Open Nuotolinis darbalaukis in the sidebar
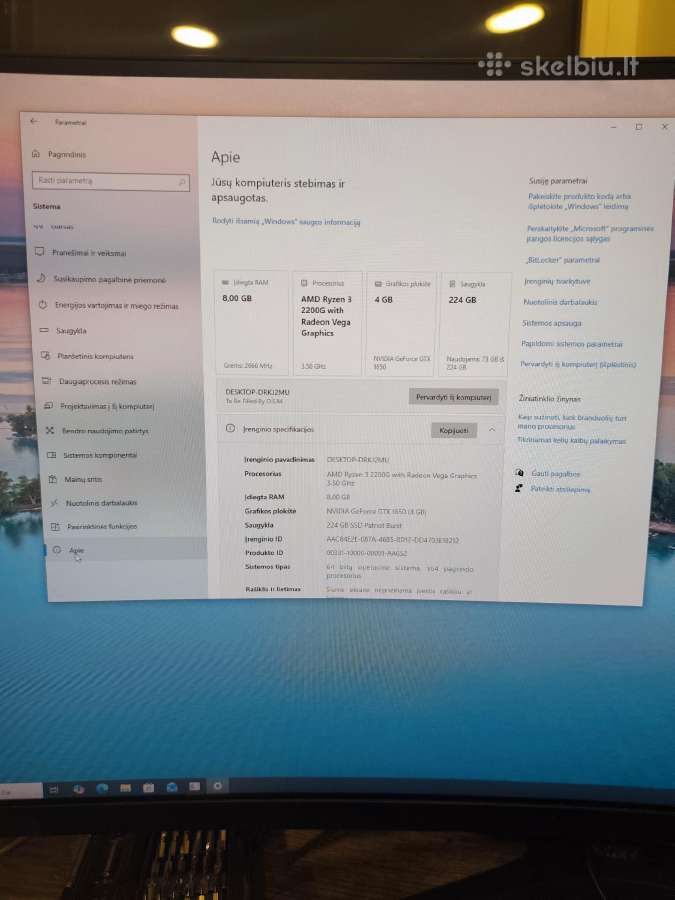 [102, 503]
